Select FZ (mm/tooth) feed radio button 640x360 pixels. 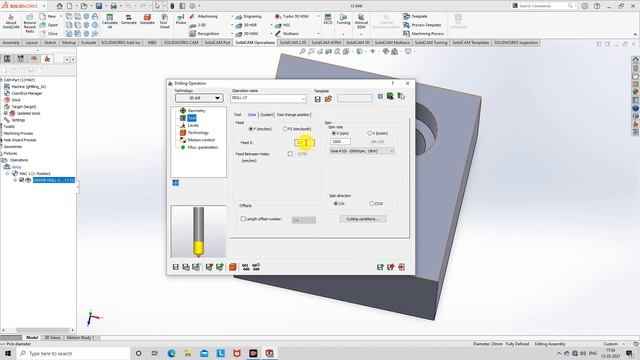tap(285, 129)
